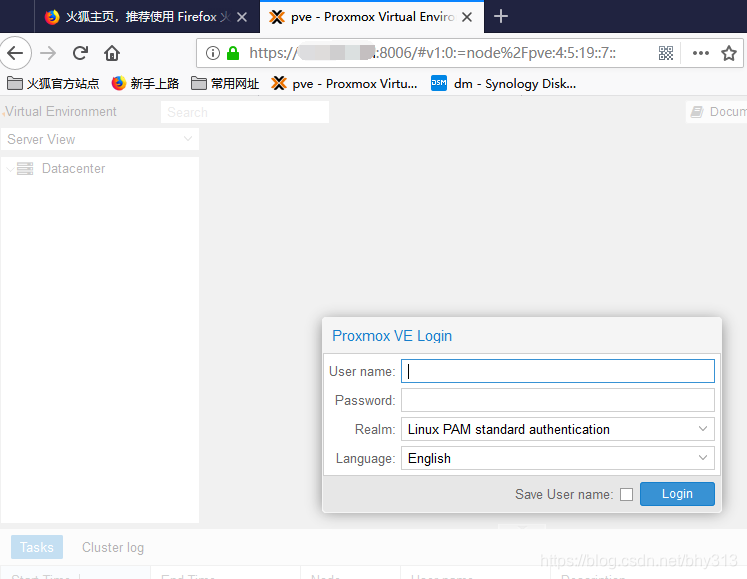Screen dimensions: 747x579
Task: Open page actions three-dots menu
Action: coord(700,53)
